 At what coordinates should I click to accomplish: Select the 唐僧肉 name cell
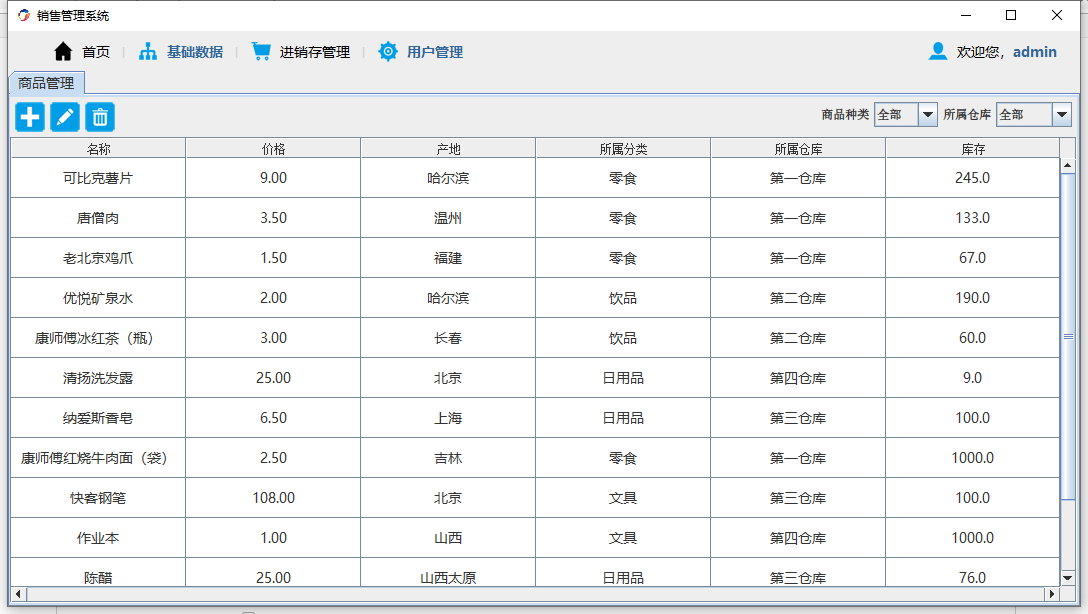98,218
